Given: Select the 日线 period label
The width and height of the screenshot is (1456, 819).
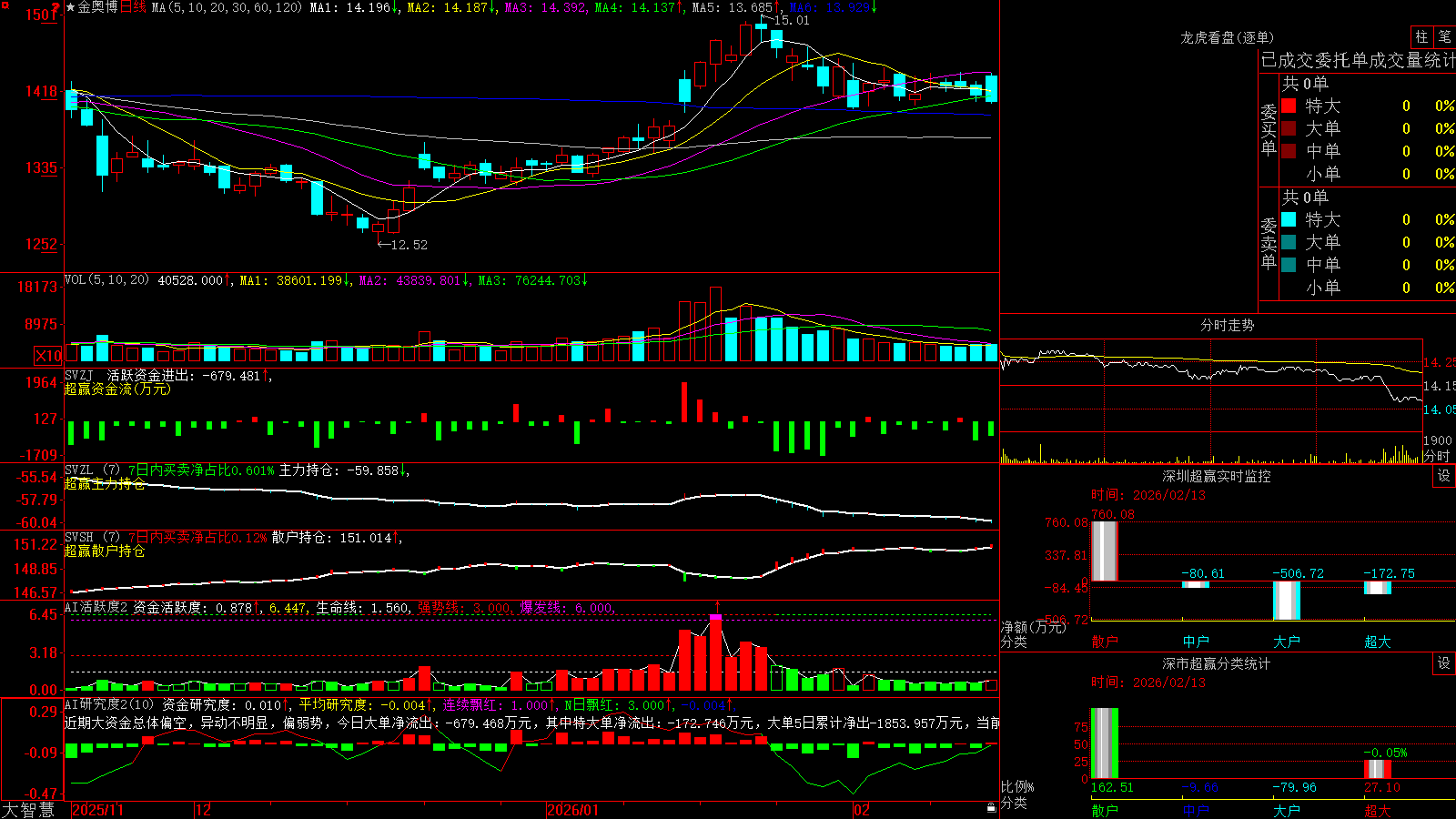Looking at the screenshot, I should (133, 7).
